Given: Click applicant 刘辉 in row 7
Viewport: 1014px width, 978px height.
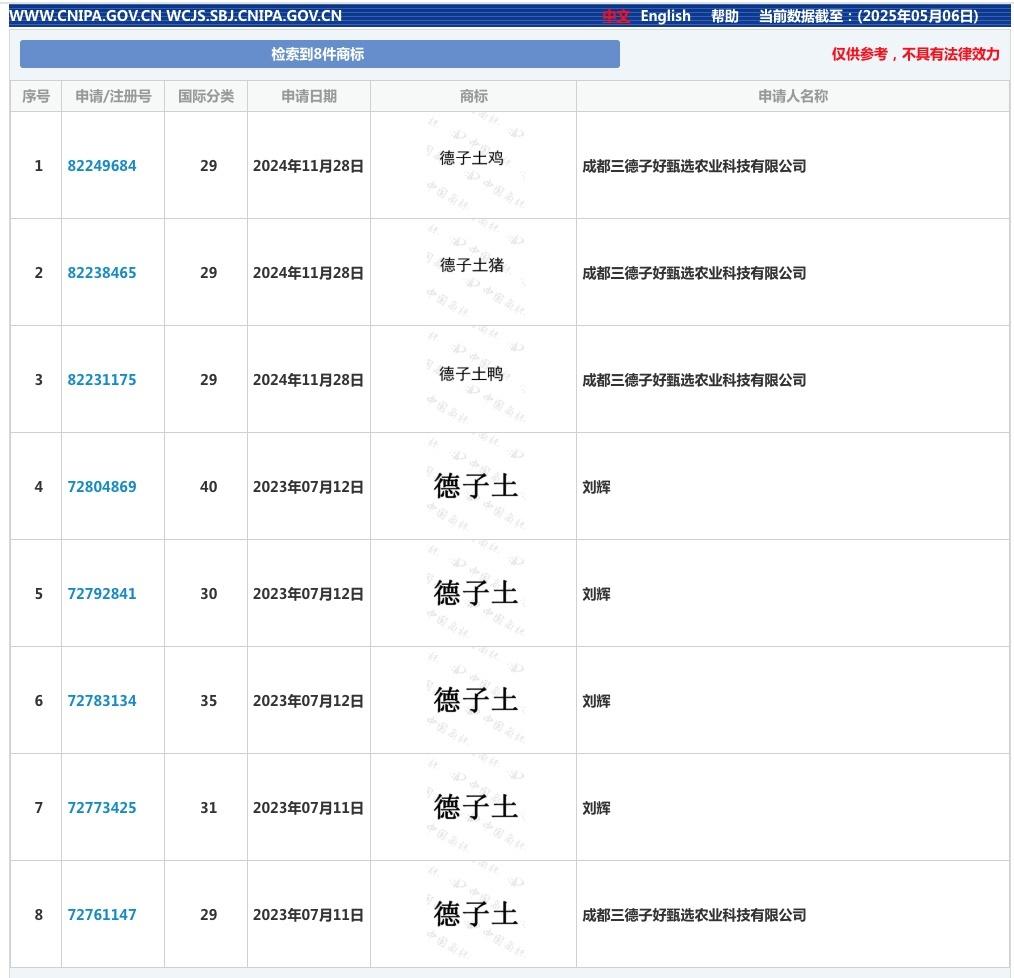Looking at the screenshot, I should (596, 808).
